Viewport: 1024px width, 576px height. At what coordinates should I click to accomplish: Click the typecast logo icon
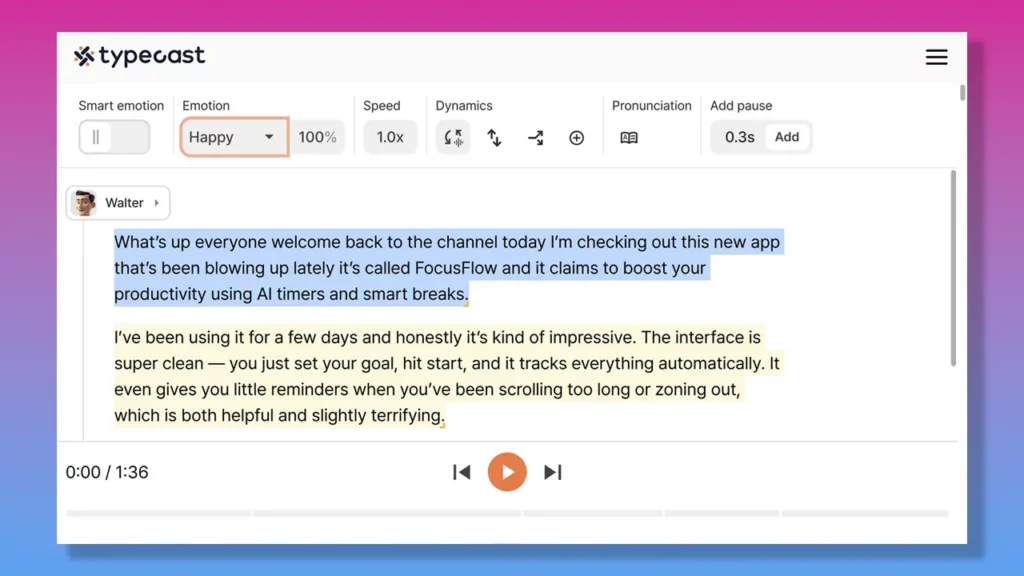[x=86, y=57]
